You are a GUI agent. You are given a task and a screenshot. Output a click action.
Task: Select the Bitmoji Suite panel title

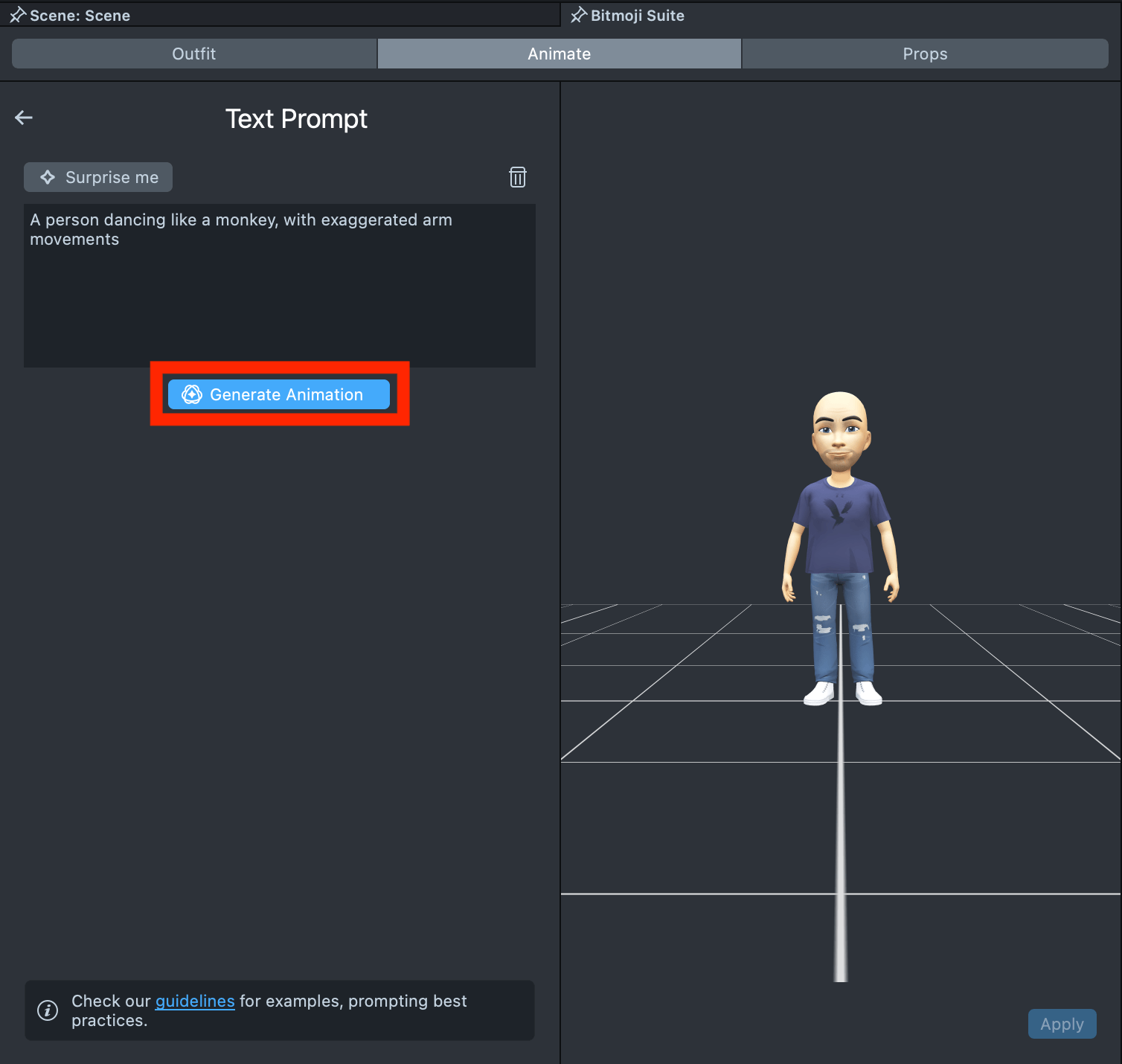[638, 16]
